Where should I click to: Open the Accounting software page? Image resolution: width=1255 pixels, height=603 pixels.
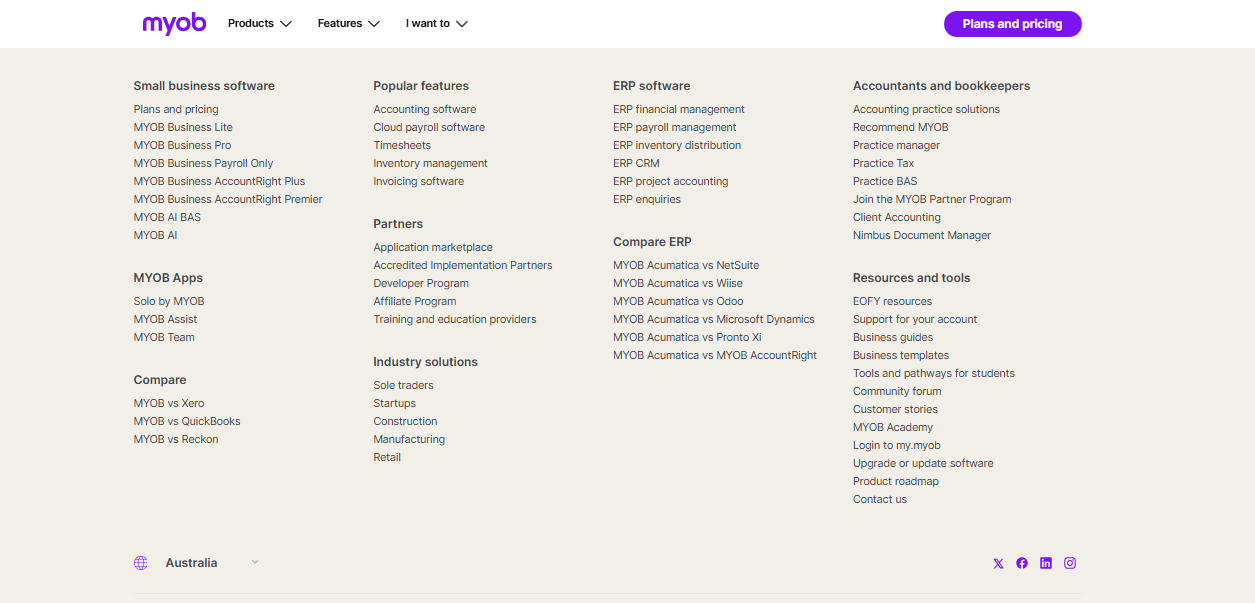[424, 109]
